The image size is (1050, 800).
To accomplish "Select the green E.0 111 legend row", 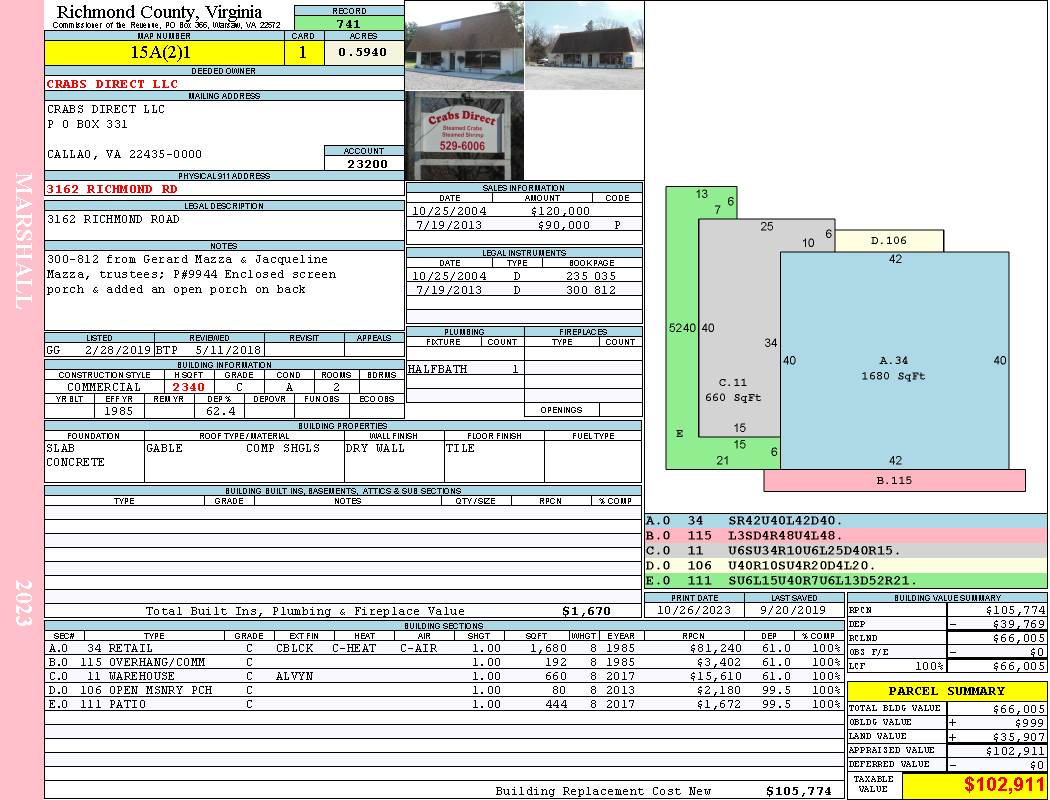I will pyautogui.click(x=845, y=581).
